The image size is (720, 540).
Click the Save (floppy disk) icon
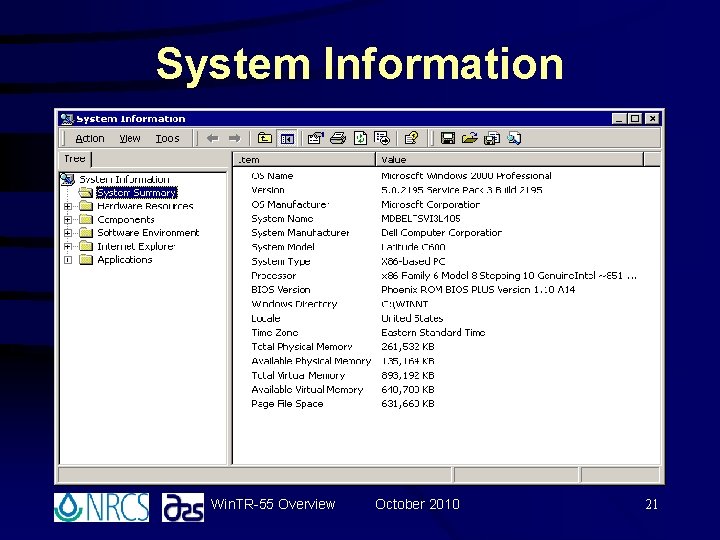click(x=448, y=138)
